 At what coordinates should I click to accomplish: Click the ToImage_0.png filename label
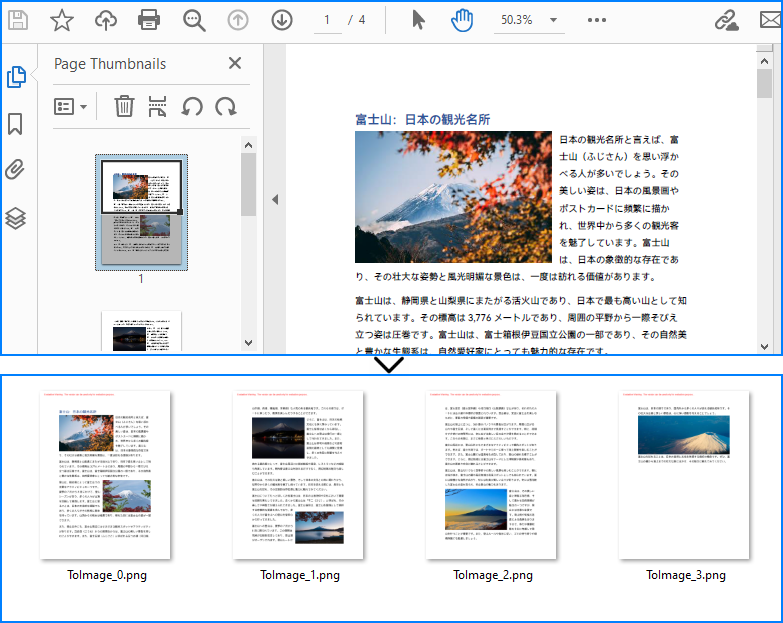[x=107, y=575]
